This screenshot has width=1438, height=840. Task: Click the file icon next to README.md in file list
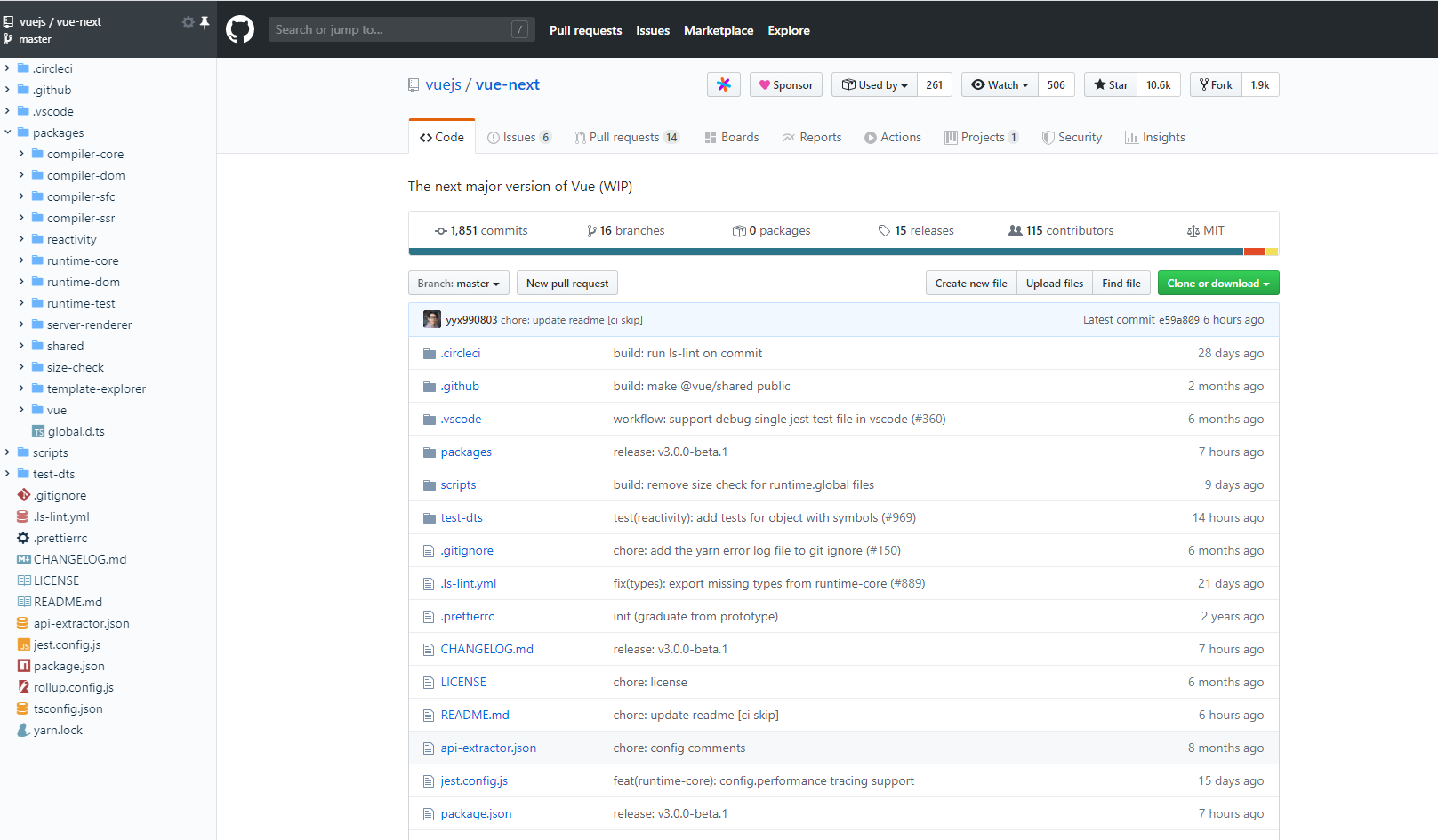[x=429, y=715]
